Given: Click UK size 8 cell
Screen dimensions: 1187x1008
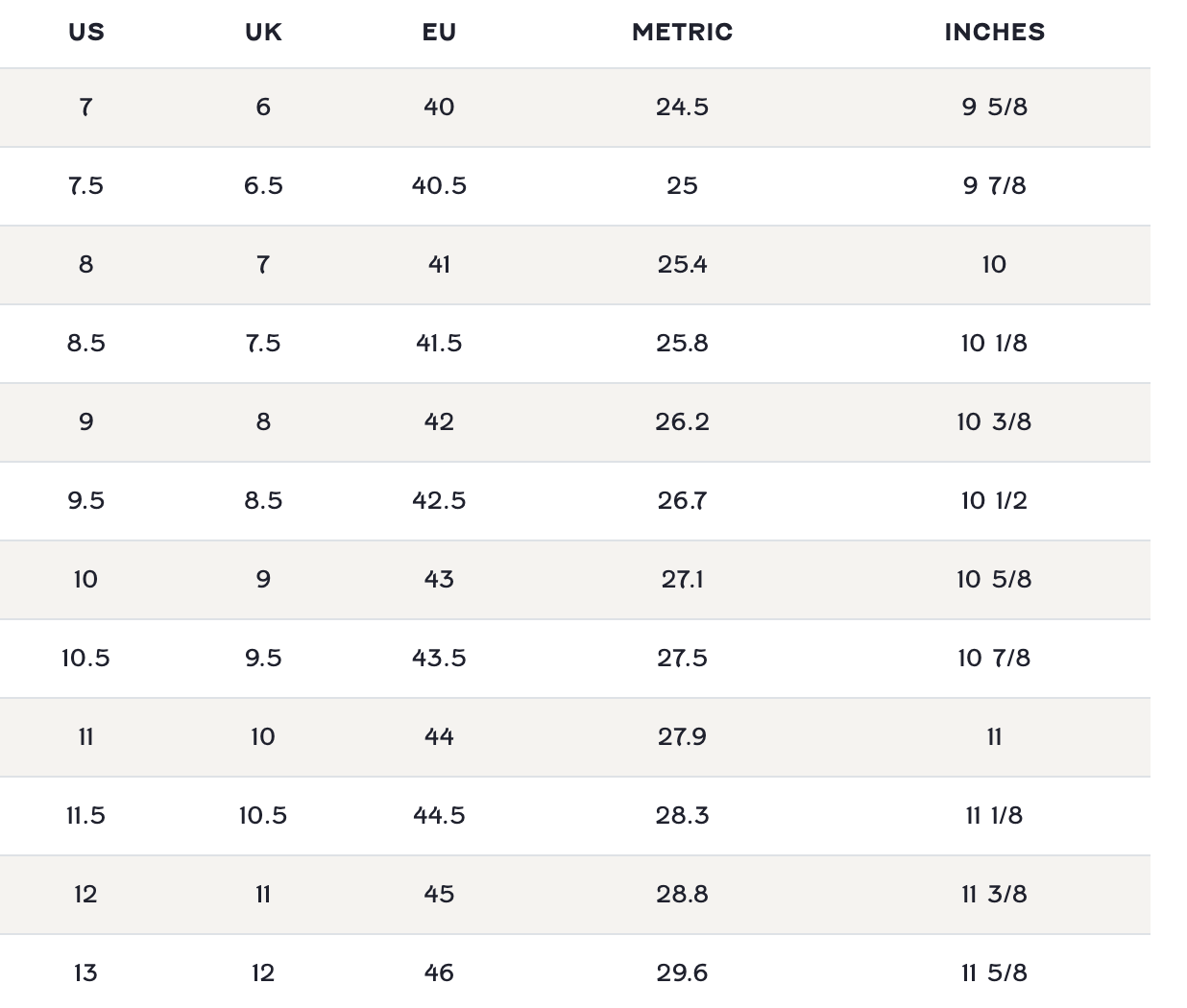Looking at the screenshot, I should point(263,421).
